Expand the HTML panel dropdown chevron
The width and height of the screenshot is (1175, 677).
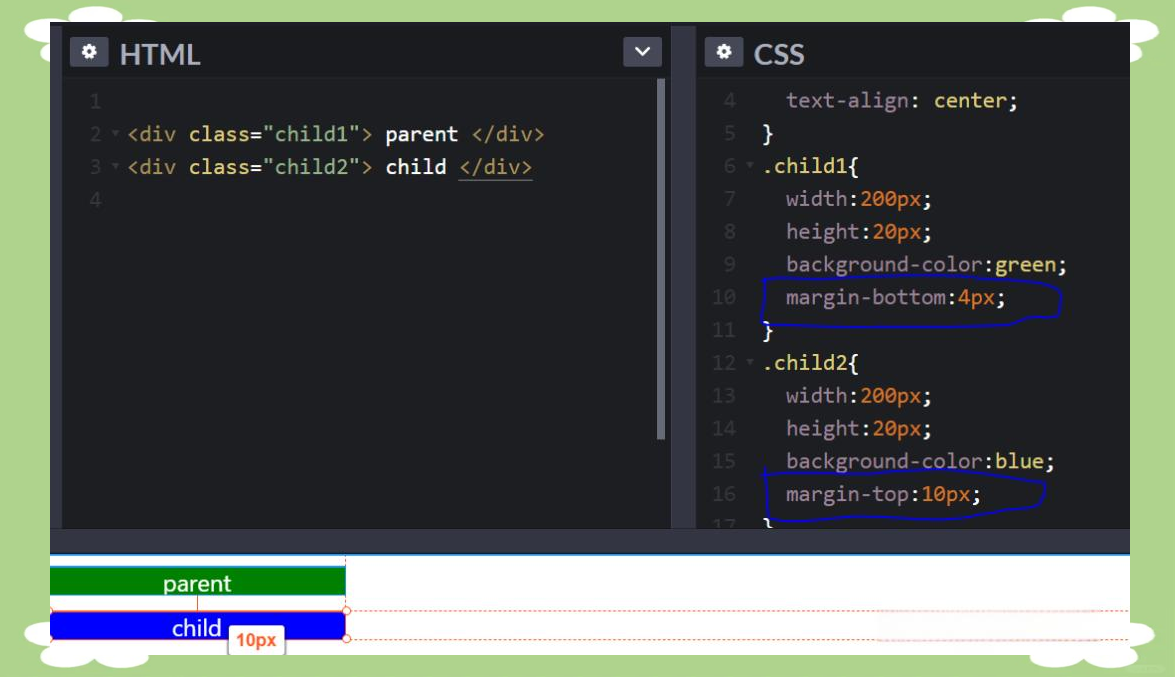point(642,52)
